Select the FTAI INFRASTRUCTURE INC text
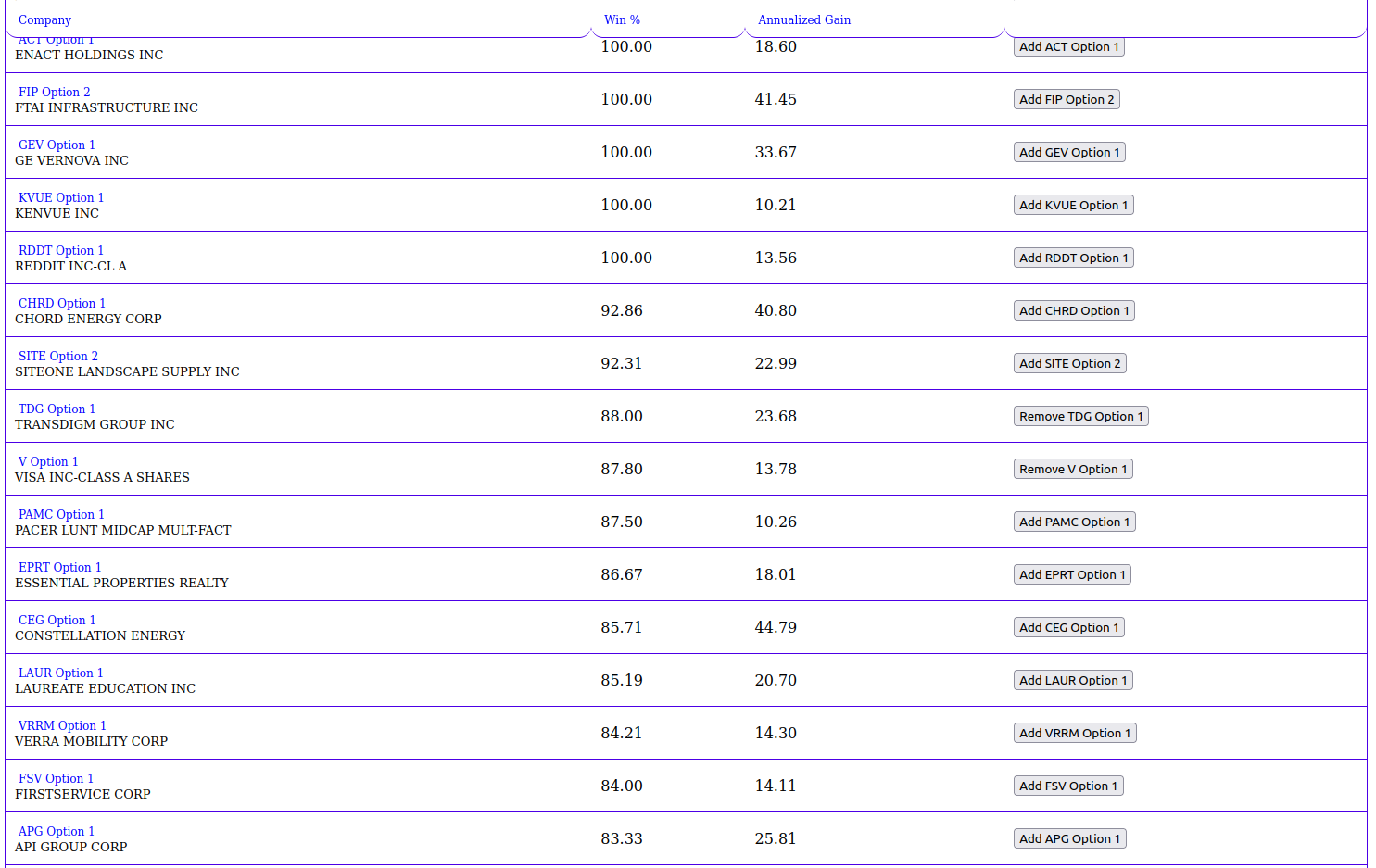Screen dimensions: 1376x868 click(x=107, y=107)
